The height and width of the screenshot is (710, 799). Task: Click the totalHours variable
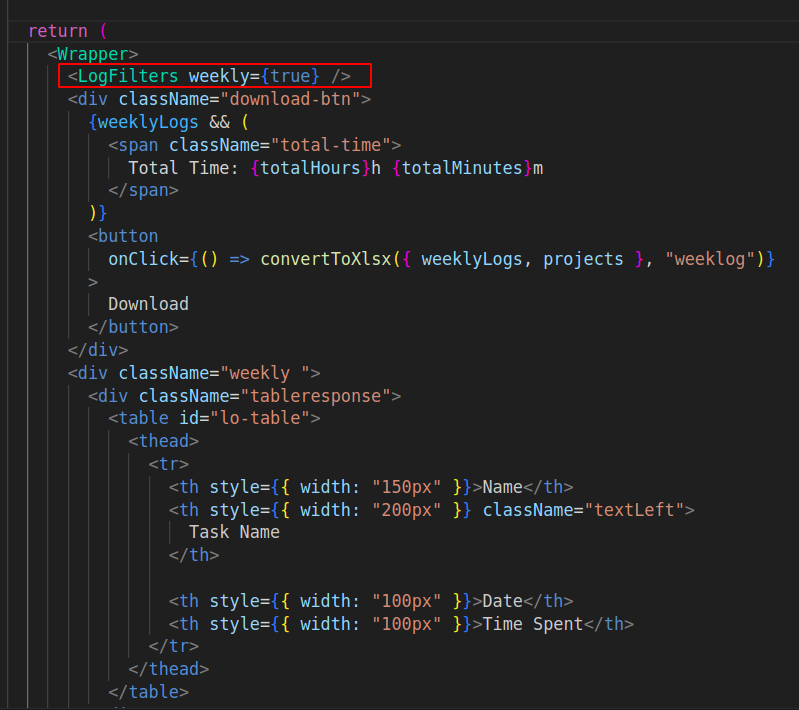[x=310, y=168]
